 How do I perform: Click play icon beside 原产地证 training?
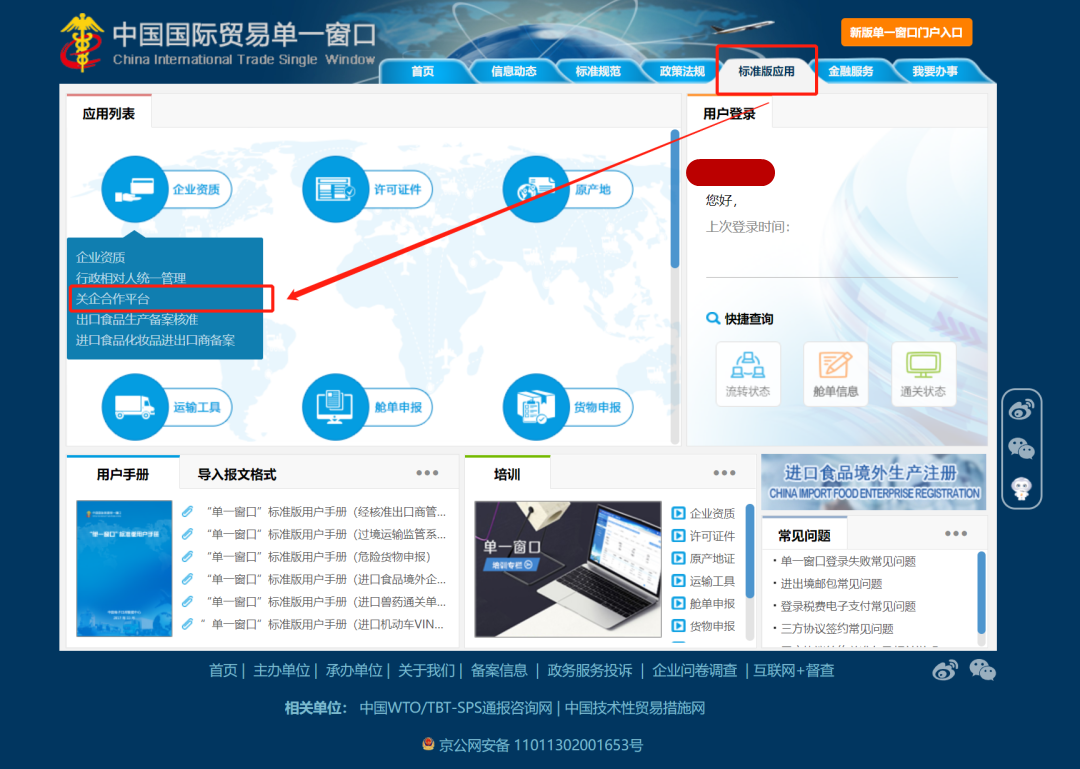click(678, 558)
